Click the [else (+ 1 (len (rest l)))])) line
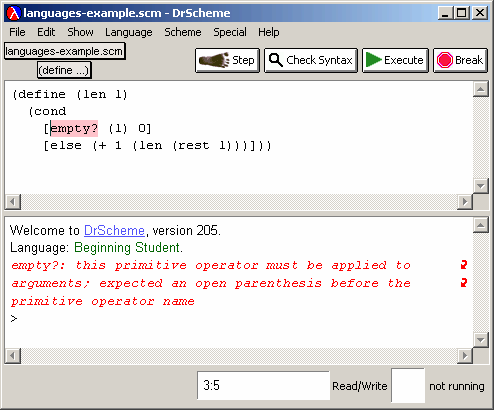 (x=158, y=146)
